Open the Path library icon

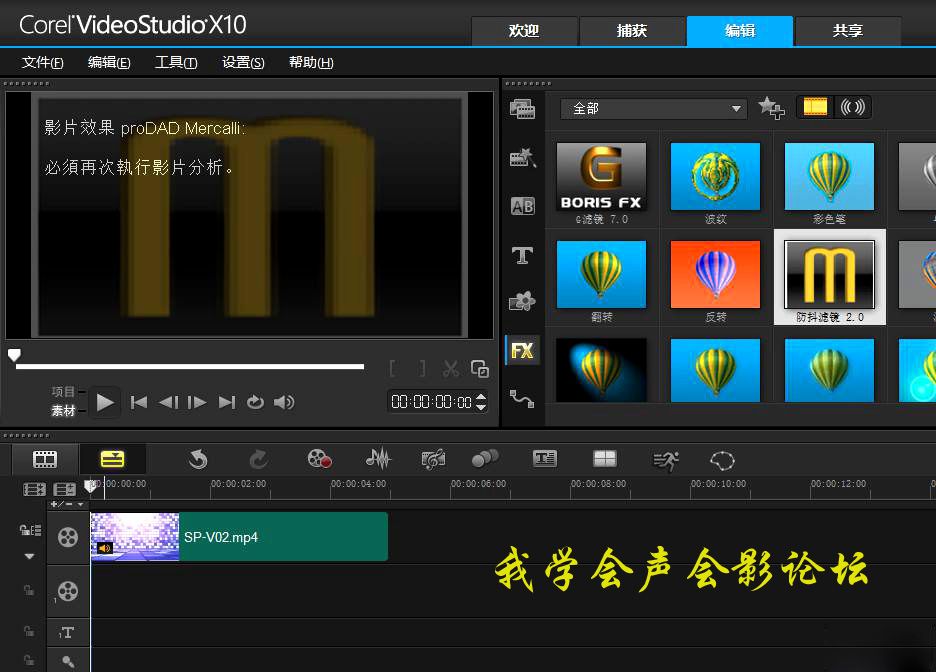click(x=522, y=398)
